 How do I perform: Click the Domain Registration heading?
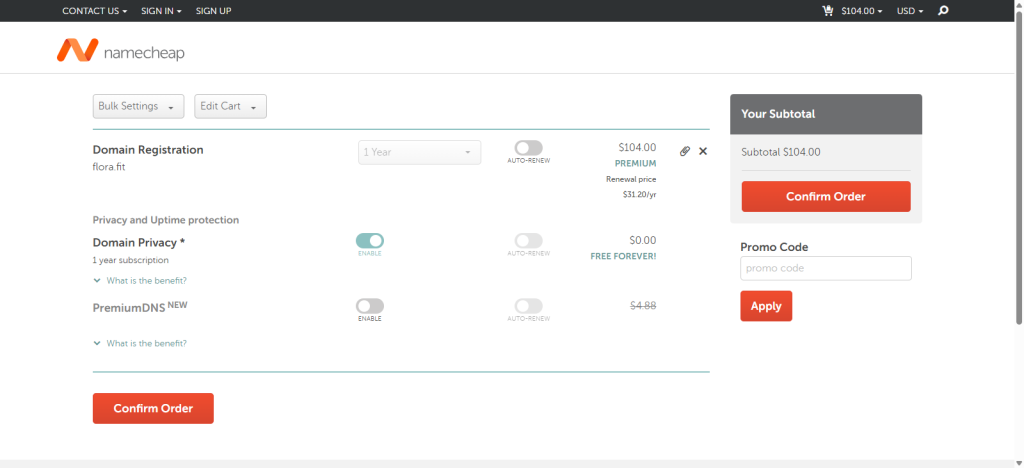pos(148,149)
